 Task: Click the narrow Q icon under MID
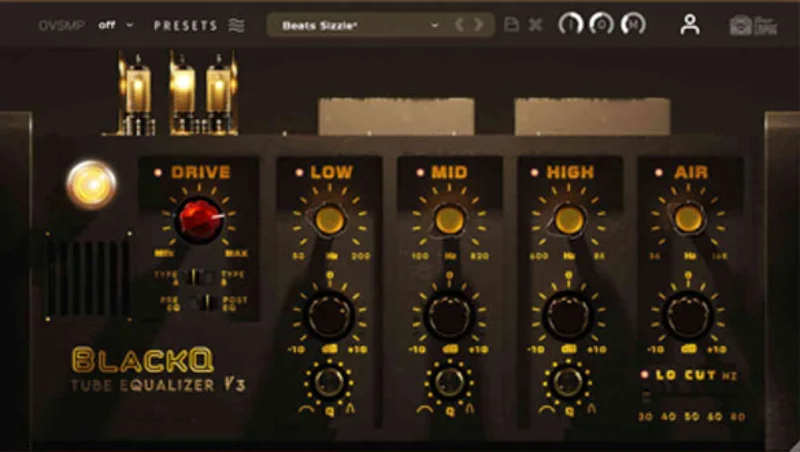point(469,409)
